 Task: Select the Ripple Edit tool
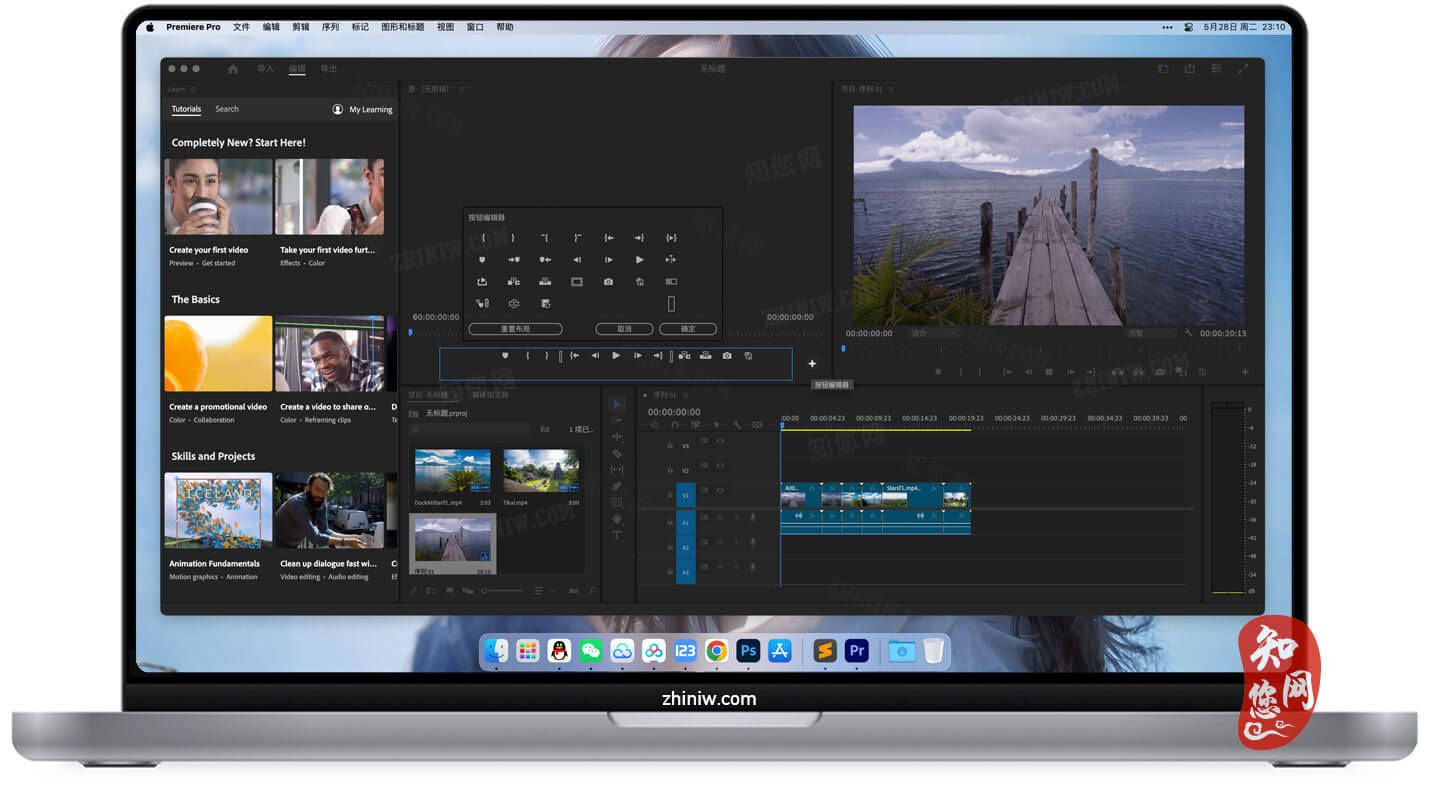click(617, 437)
